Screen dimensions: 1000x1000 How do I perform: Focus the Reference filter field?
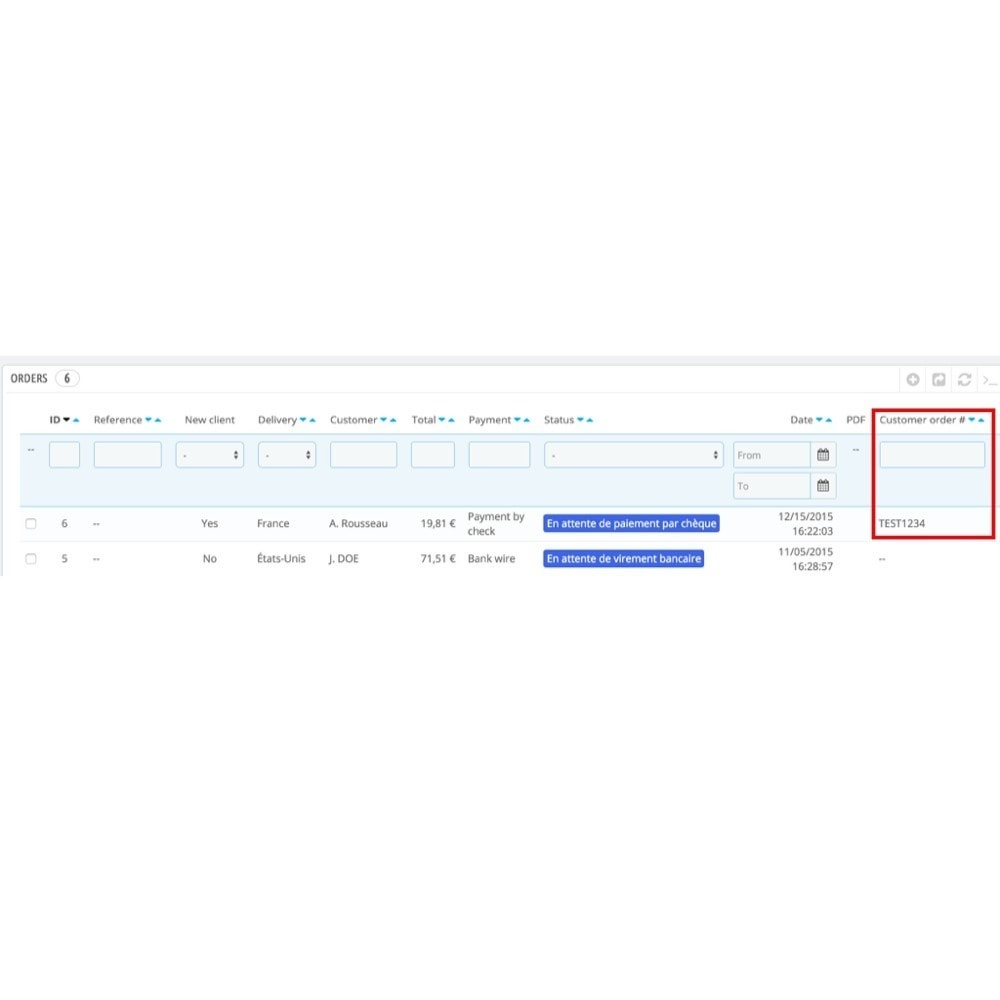[x=128, y=455]
